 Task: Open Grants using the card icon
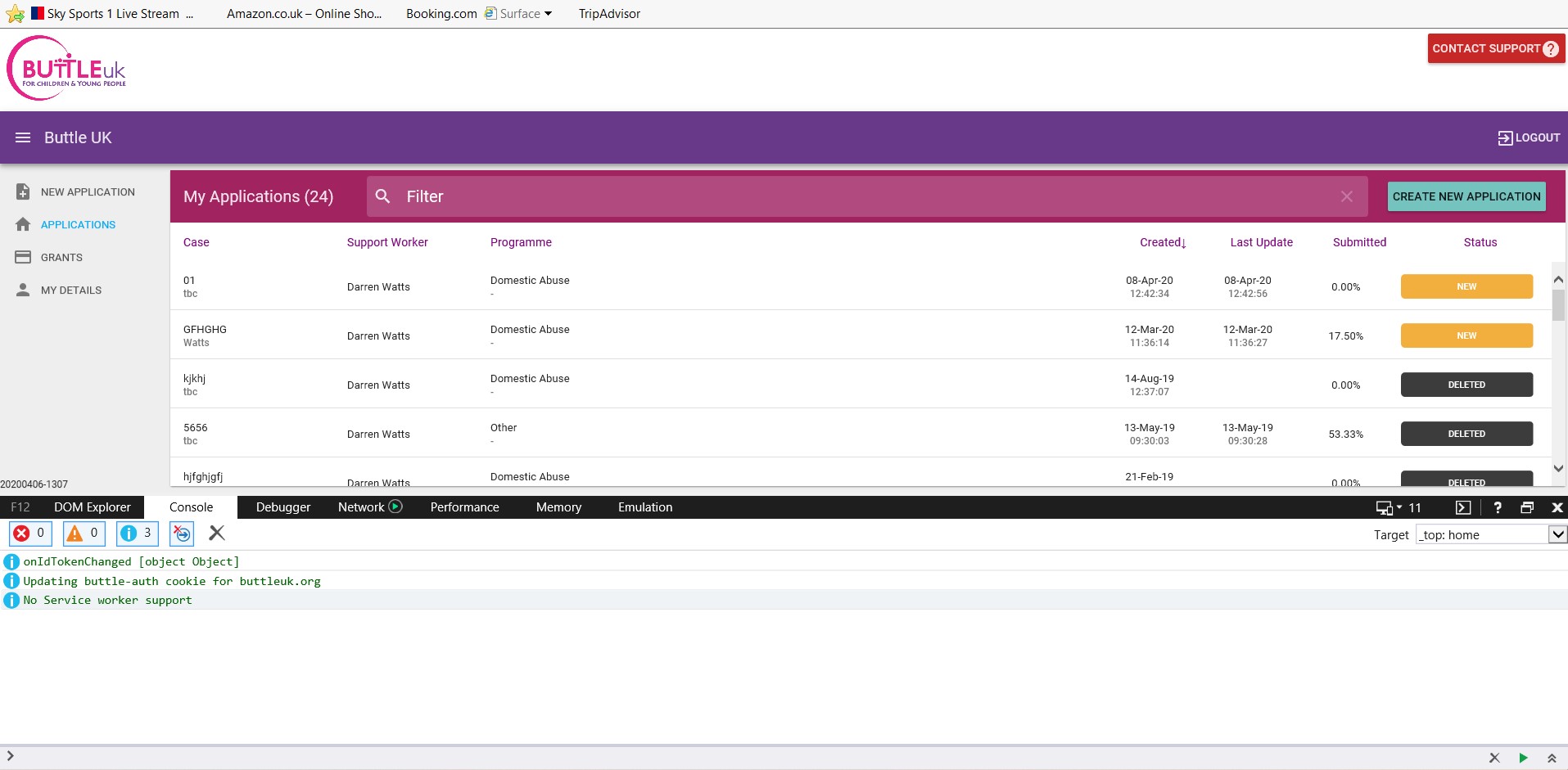click(x=23, y=257)
